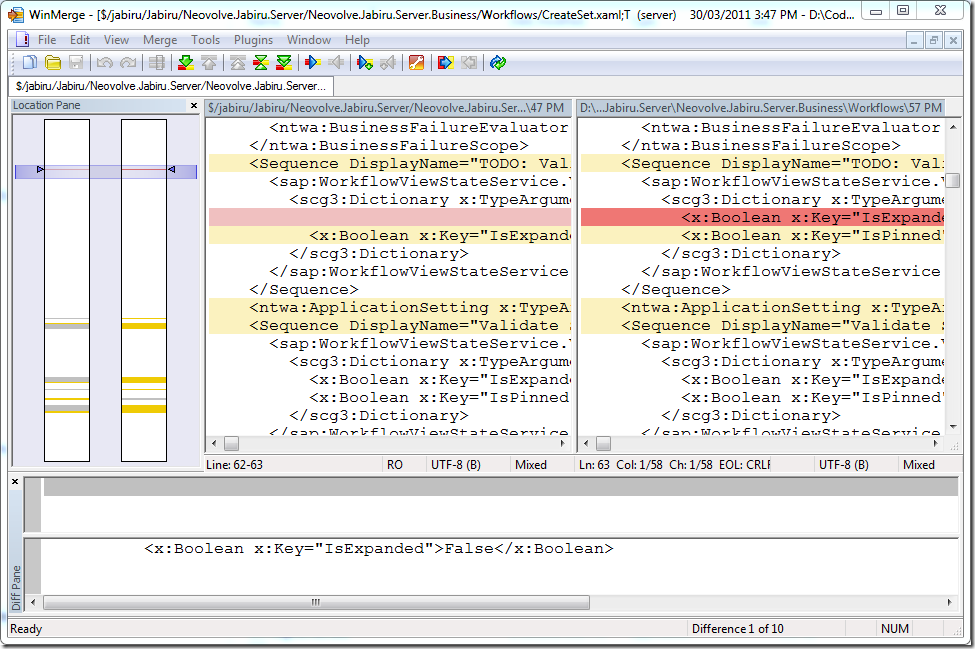The width and height of the screenshot is (975, 649).
Task: Copy all differences to the right
Action: [x=445, y=63]
